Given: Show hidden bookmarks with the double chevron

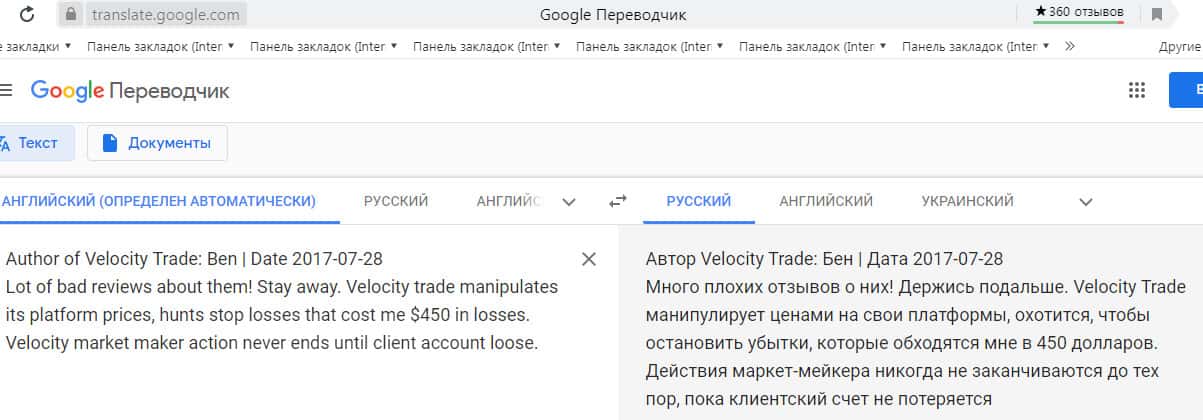Looking at the screenshot, I should click(1070, 46).
